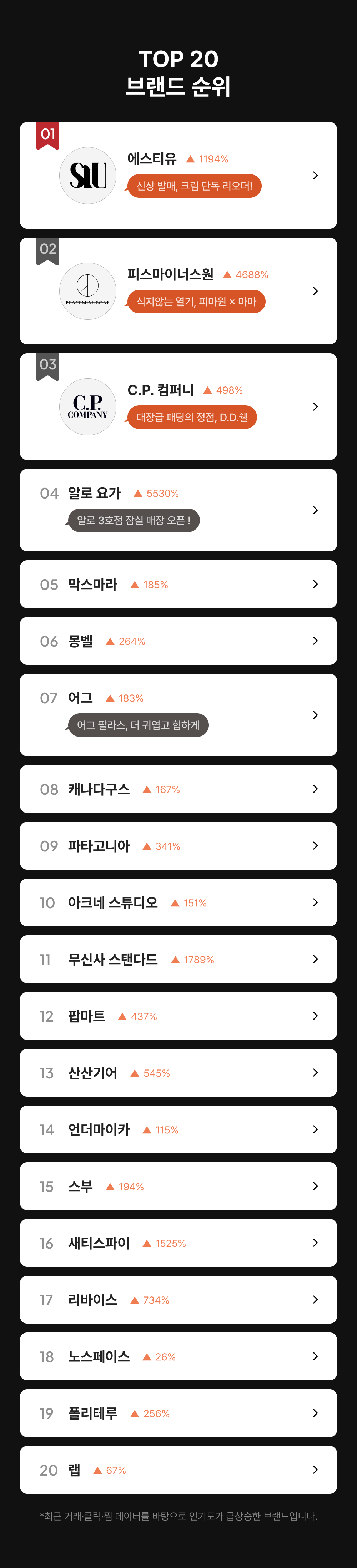Click the StU brand logo
The height and width of the screenshot is (1568, 357).
(x=88, y=175)
